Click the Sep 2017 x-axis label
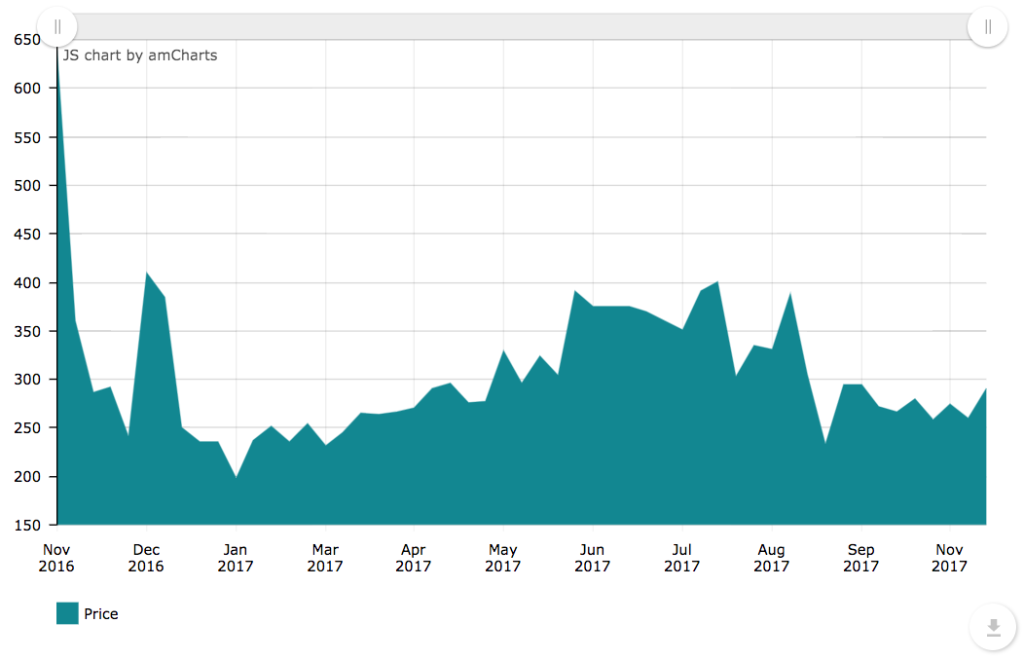1024x660 pixels. coord(860,558)
